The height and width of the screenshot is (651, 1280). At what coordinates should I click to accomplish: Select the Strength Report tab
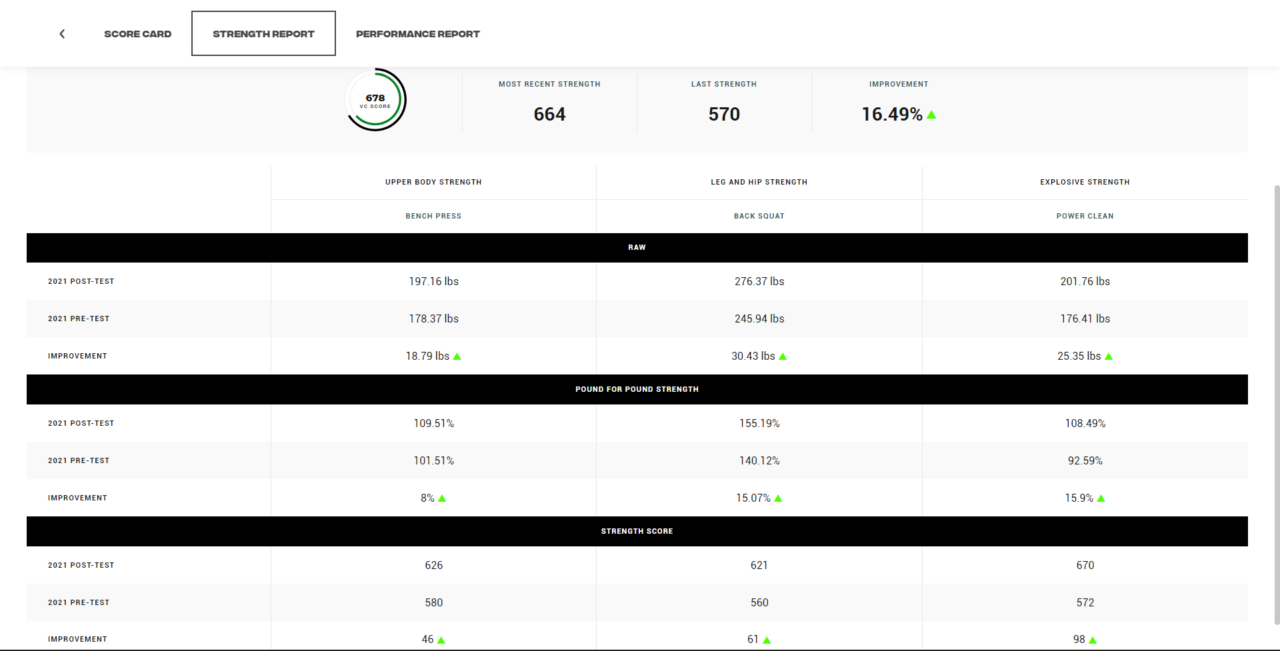pos(263,34)
